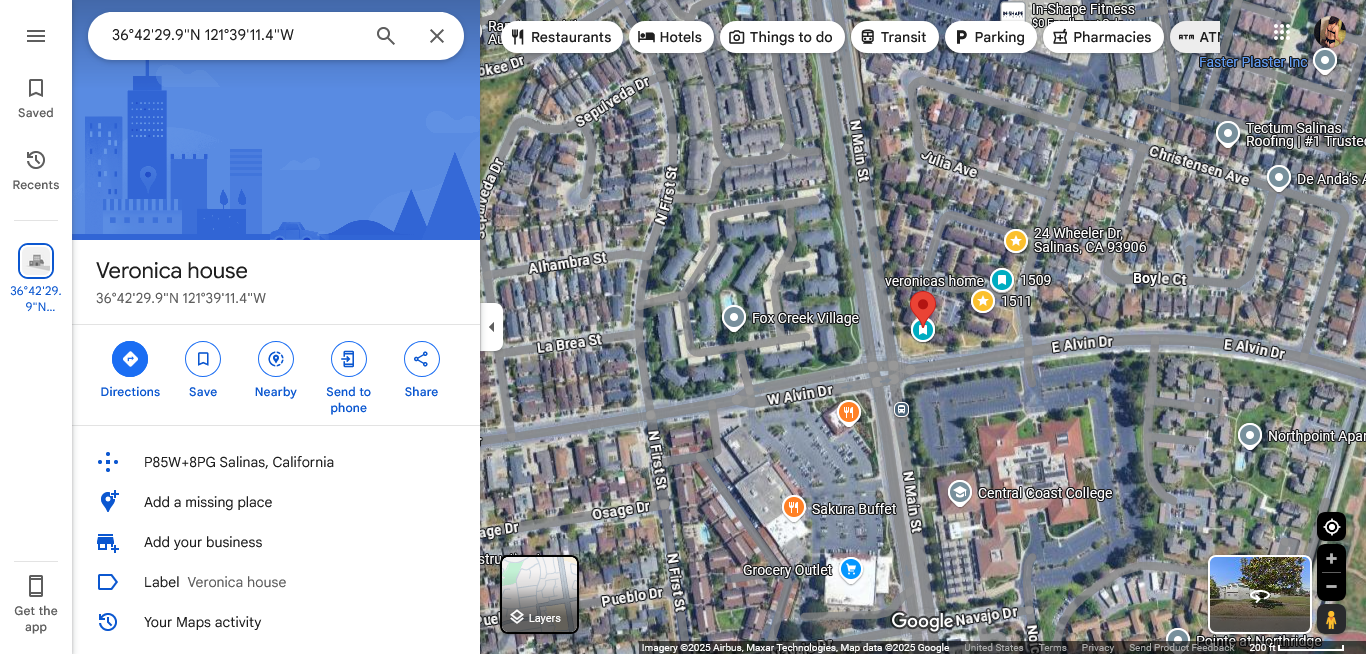Click the Save bookmark button
The image size is (1366, 654).
click(x=203, y=370)
